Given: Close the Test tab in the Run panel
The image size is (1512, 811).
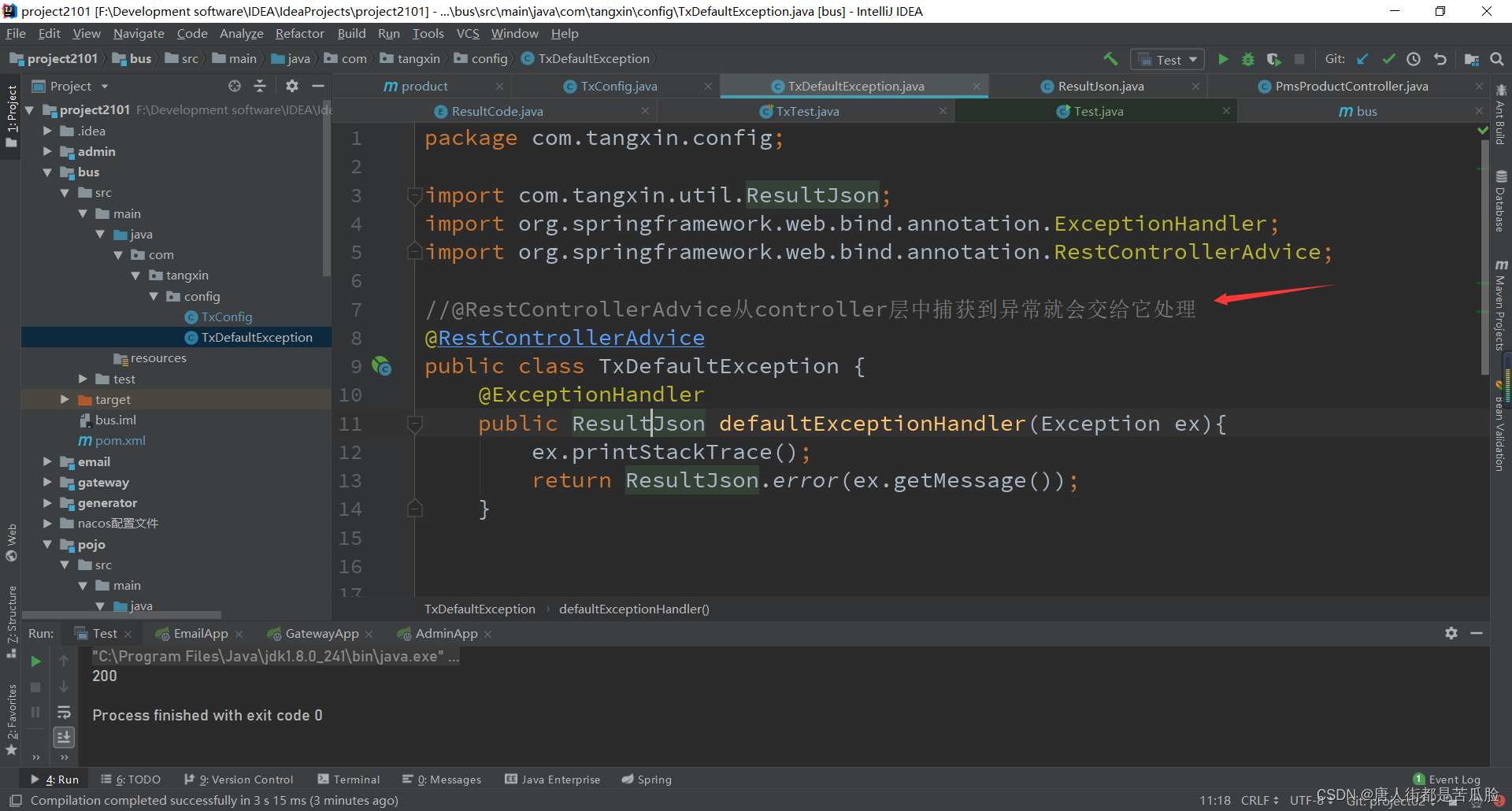Looking at the screenshot, I should click(128, 634).
